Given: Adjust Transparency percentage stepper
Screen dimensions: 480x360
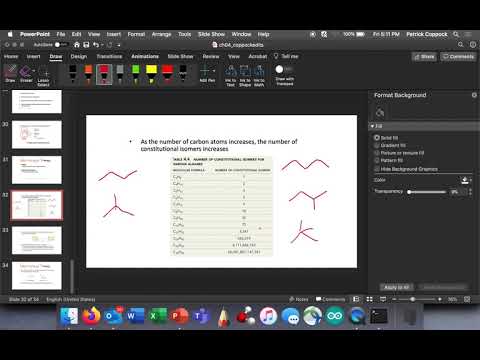Looking at the screenshot, I should pyautogui.click(x=470, y=192).
